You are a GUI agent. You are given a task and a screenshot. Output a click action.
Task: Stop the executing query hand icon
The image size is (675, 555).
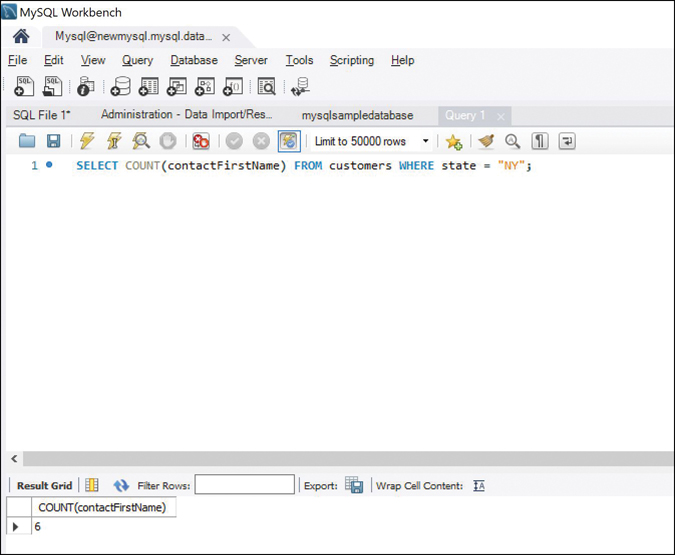click(168, 141)
